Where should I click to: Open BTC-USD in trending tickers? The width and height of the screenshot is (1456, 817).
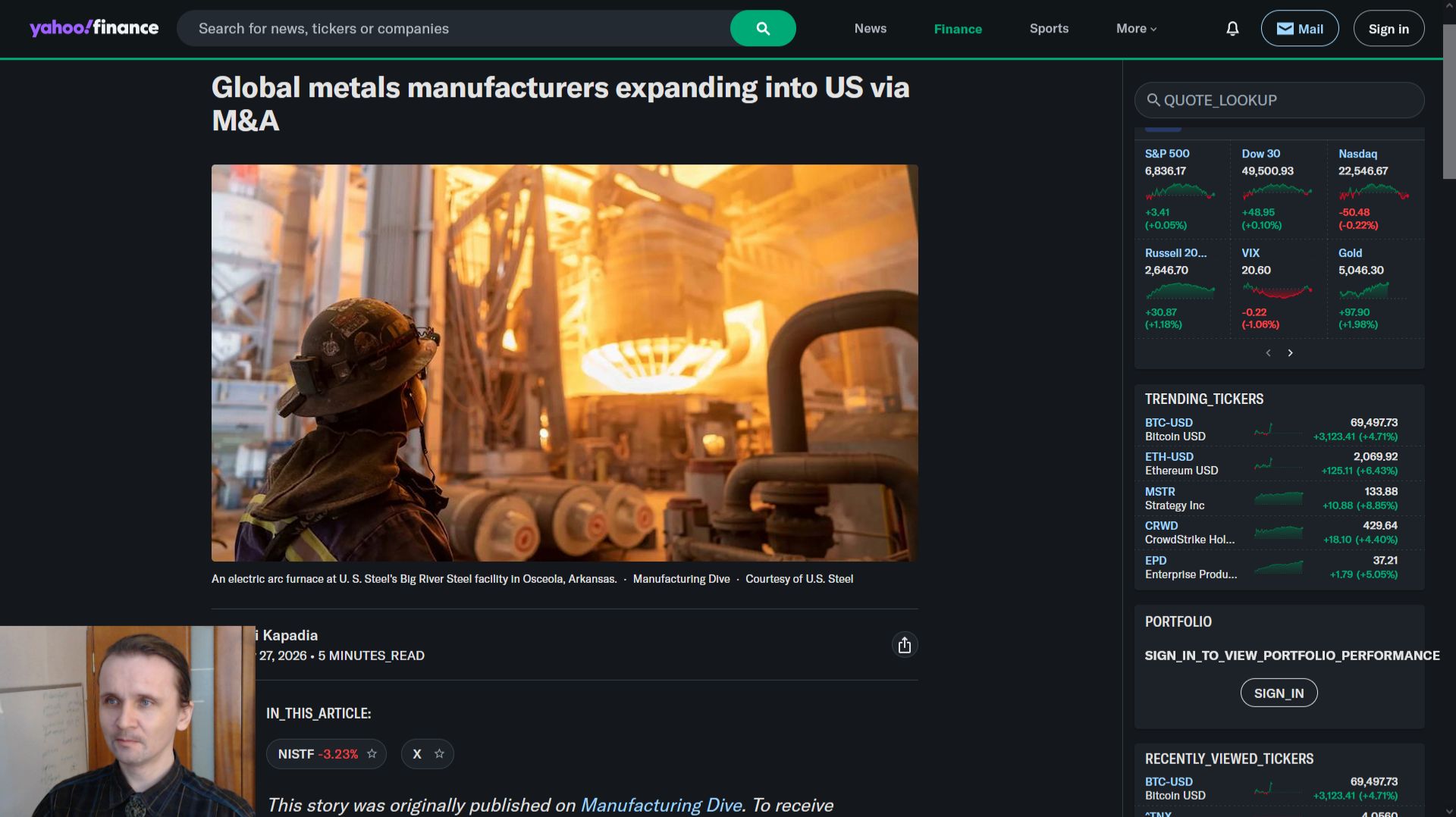(1169, 423)
